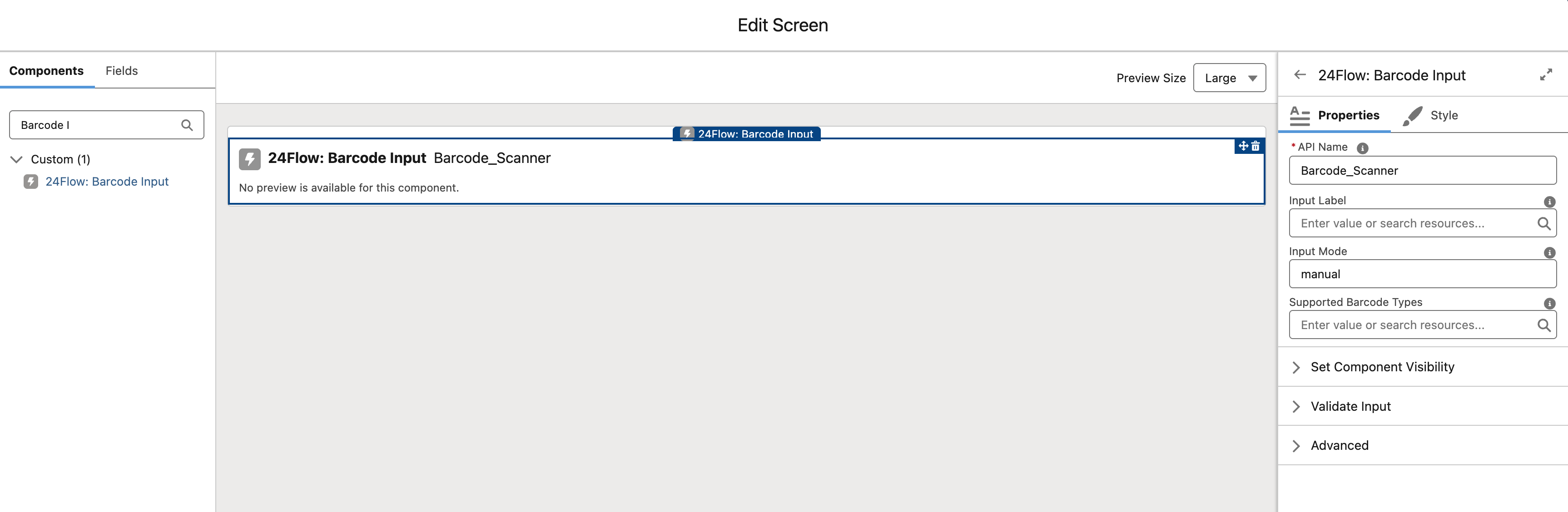Click the search magnifier in components search
This screenshot has width=1568, height=512.
(187, 125)
